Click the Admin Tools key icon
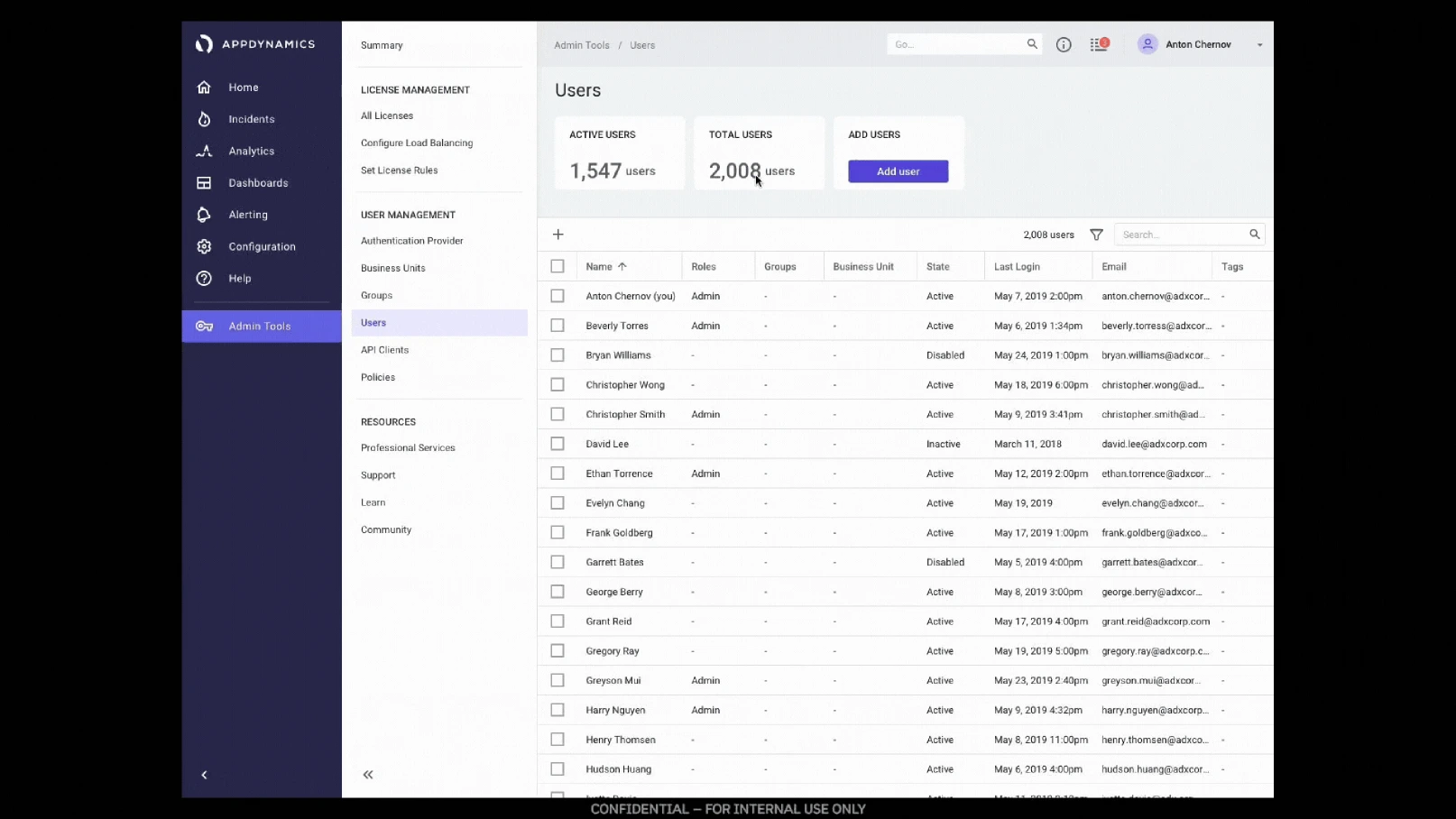This screenshot has width=1456, height=819. point(204,327)
